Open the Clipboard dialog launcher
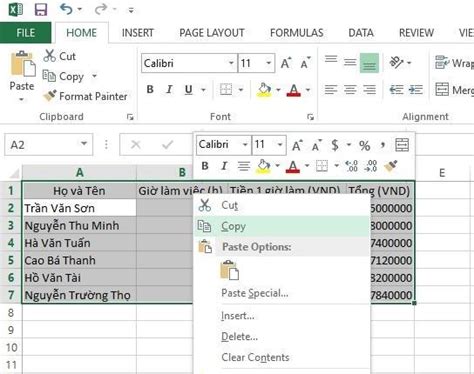The height and width of the screenshot is (374, 474). click(130, 117)
